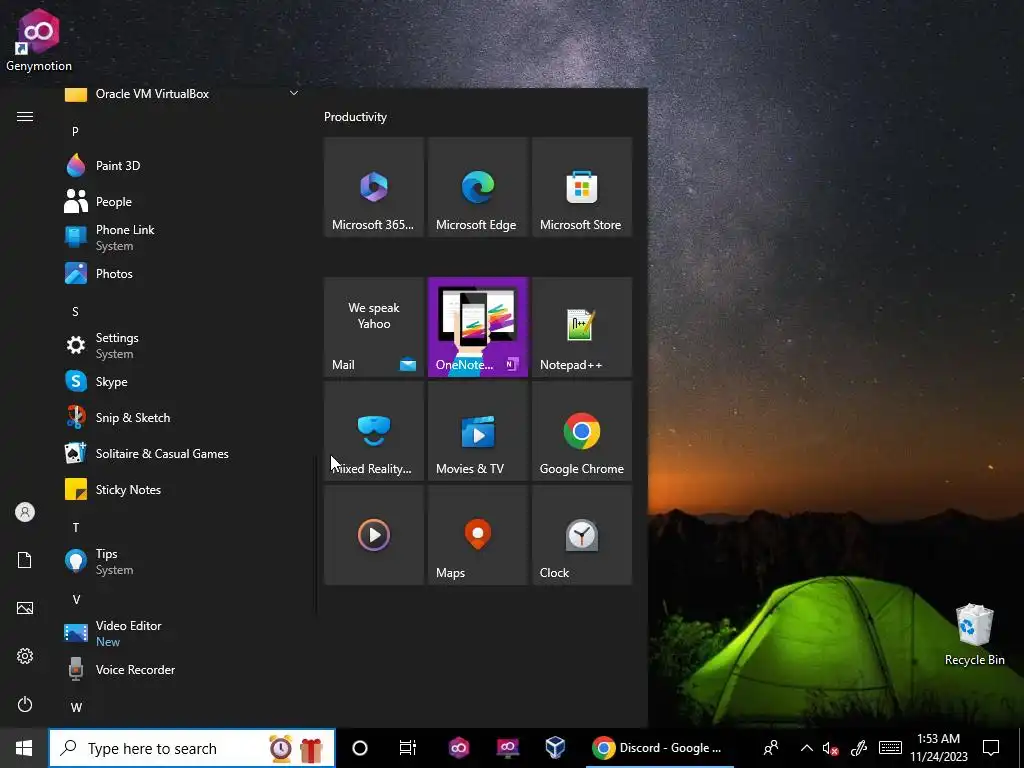Open Cortana circle on taskbar
Viewport: 1024px width, 768px height.
point(360,748)
